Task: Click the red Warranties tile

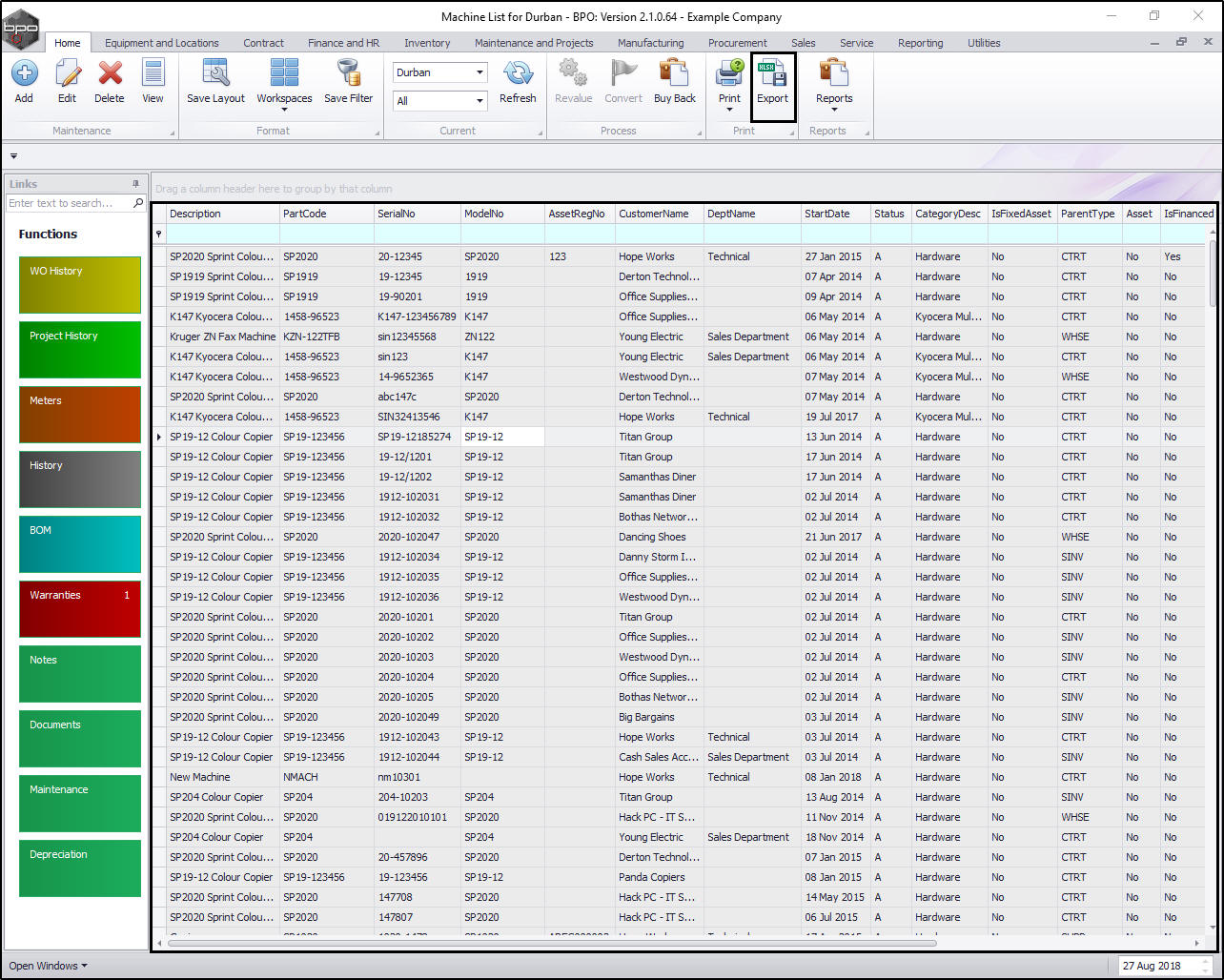Action: coord(80,609)
